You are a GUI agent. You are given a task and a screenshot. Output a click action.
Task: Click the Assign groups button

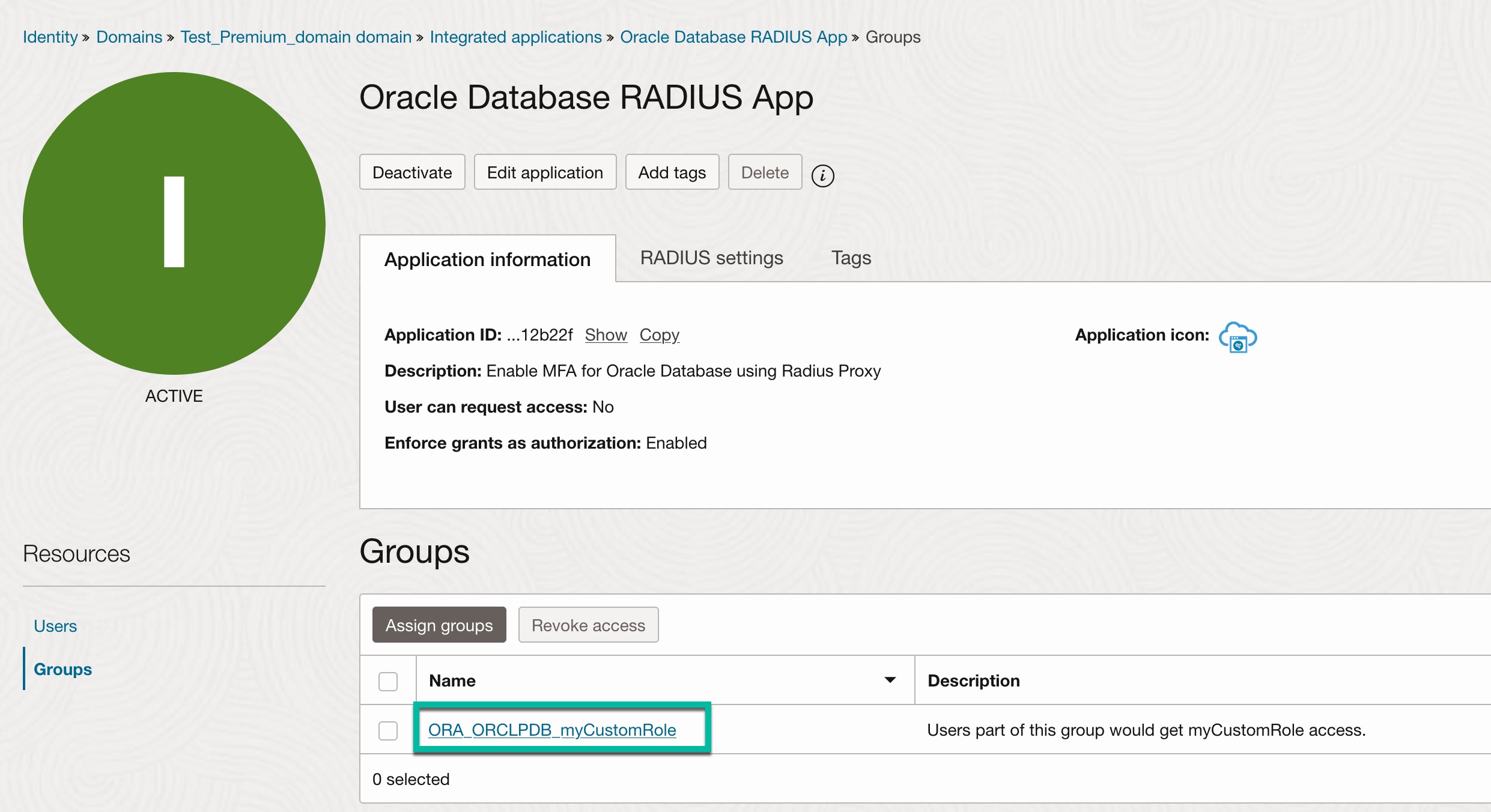[x=439, y=625]
